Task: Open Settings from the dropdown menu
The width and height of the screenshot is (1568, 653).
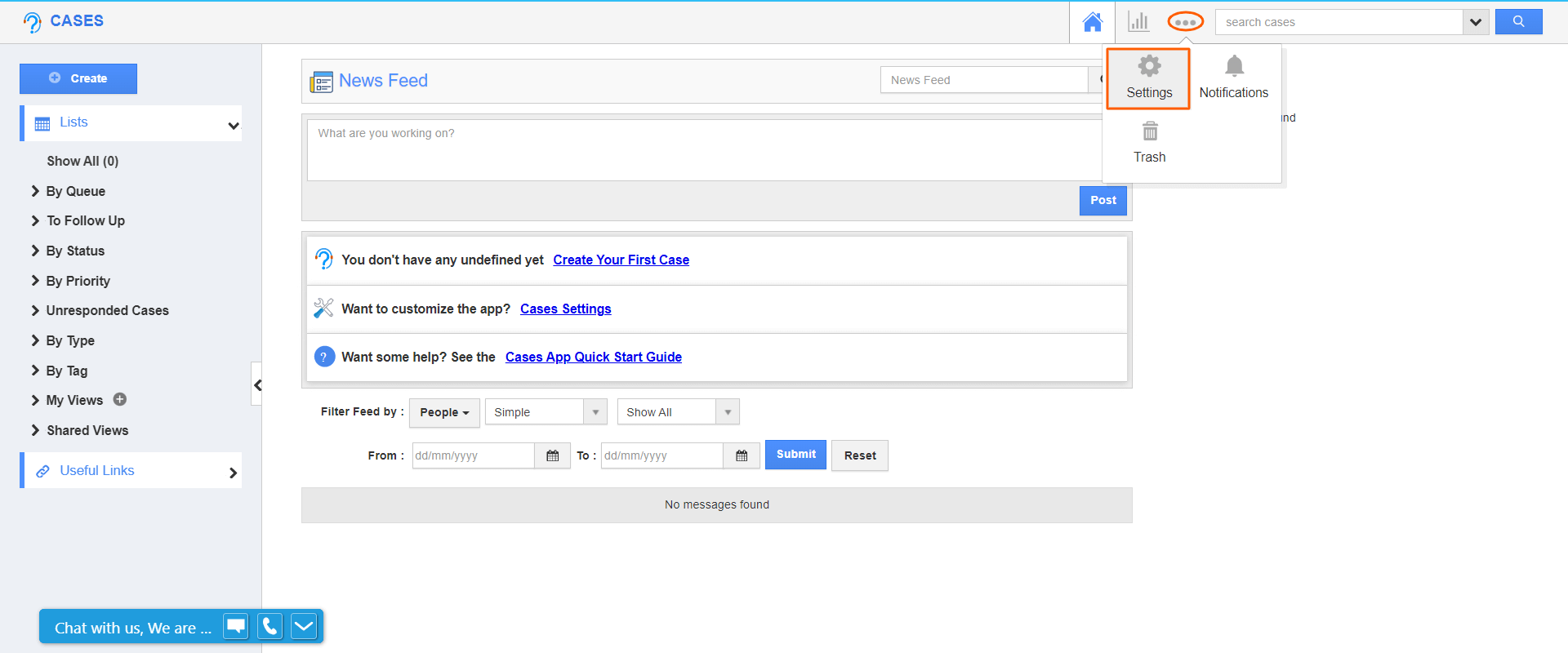Action: (1148, 78)
